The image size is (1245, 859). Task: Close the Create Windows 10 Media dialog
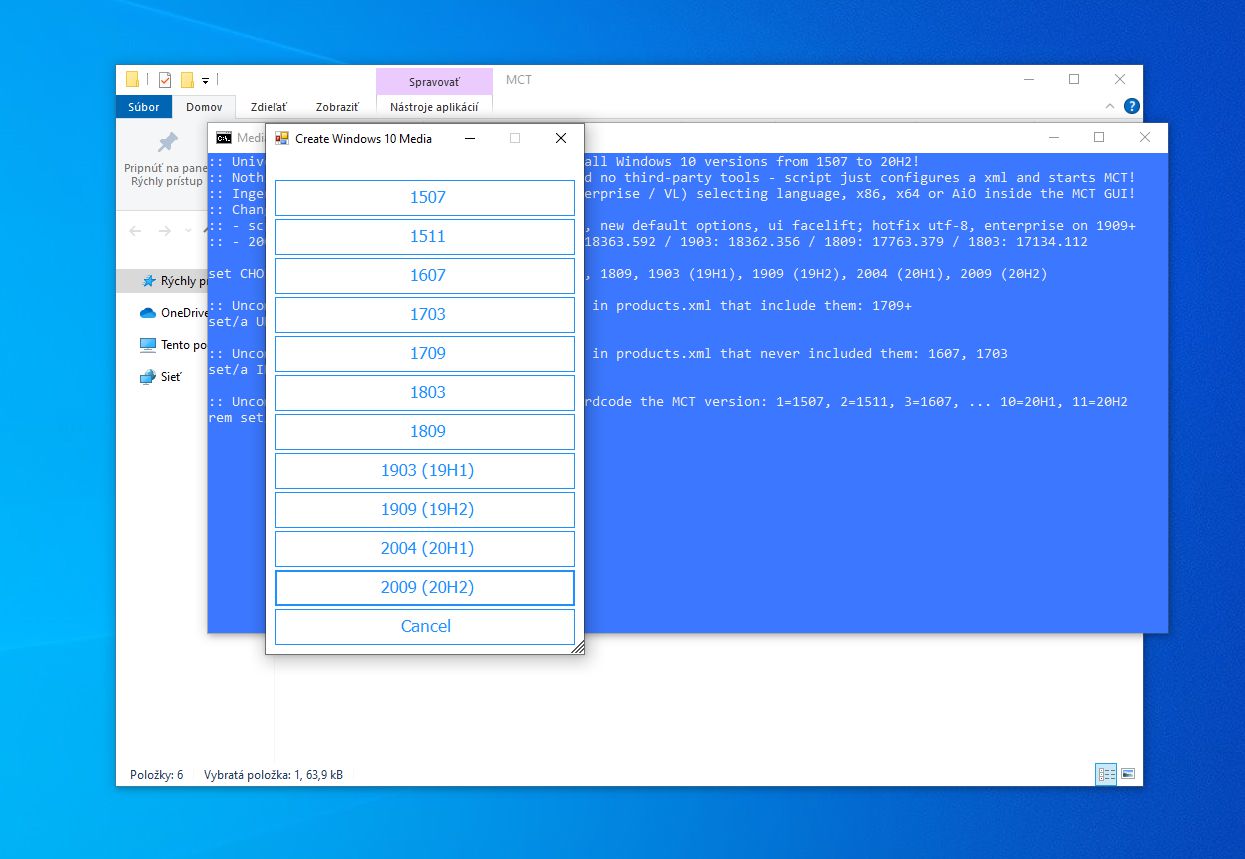[561, 138]
